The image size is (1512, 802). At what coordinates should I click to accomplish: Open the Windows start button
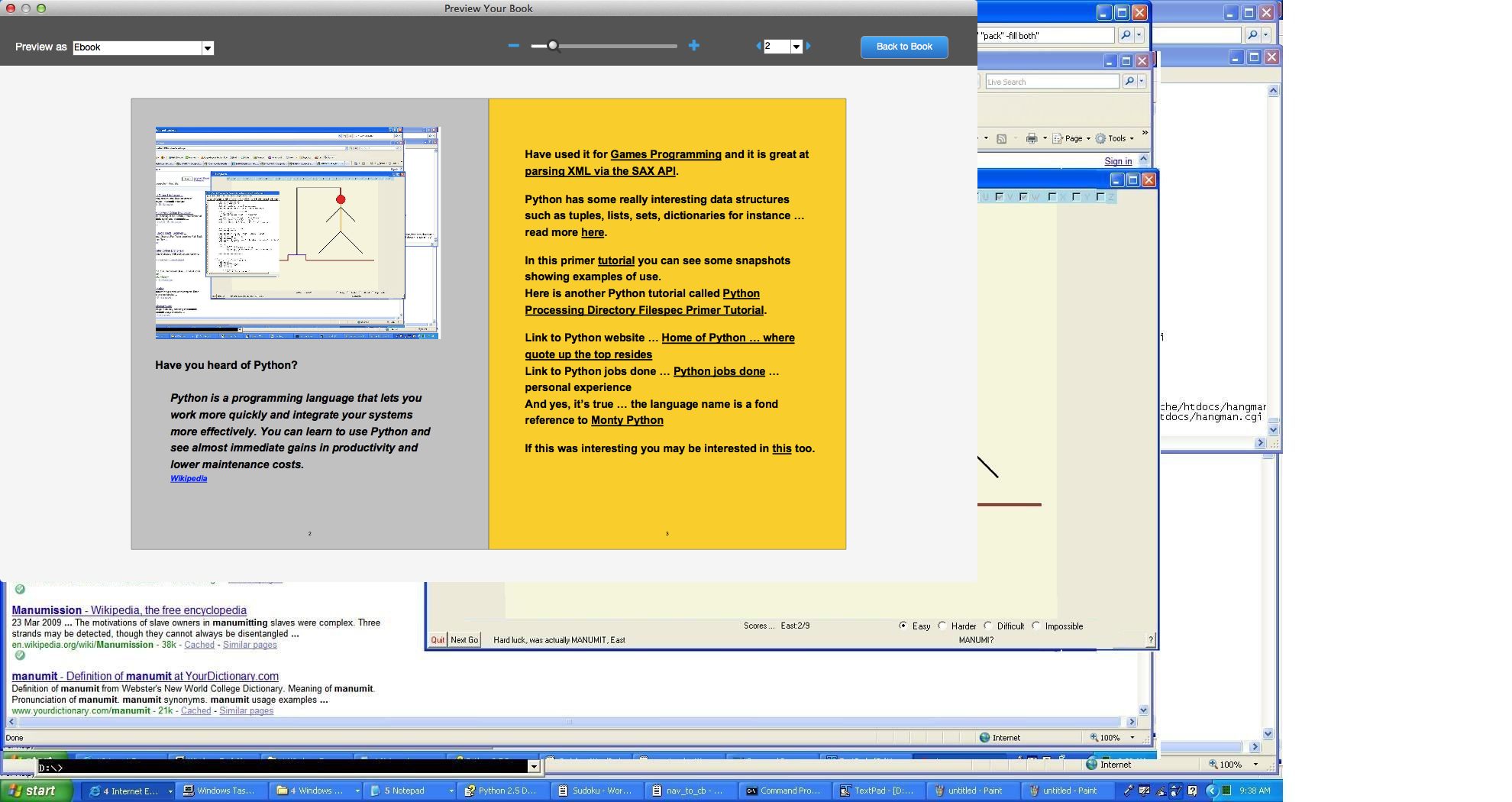click(x=37, y=791)
